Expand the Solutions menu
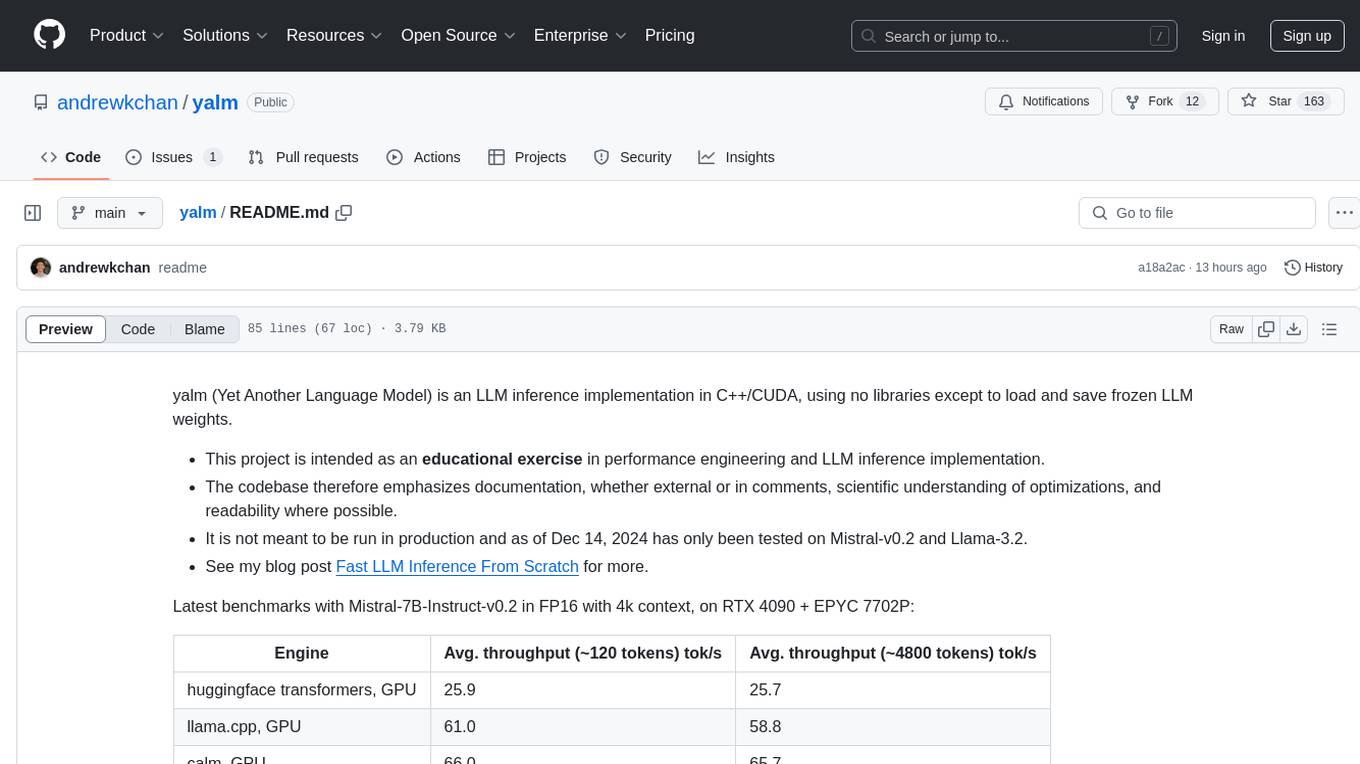Screen dimensions: 1360x764 point(226,35)
